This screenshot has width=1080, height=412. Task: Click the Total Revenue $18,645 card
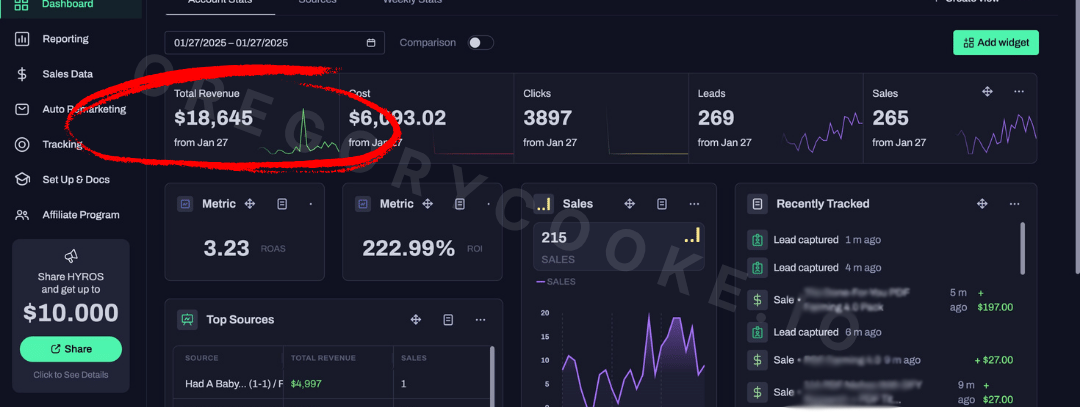[252, 119]
